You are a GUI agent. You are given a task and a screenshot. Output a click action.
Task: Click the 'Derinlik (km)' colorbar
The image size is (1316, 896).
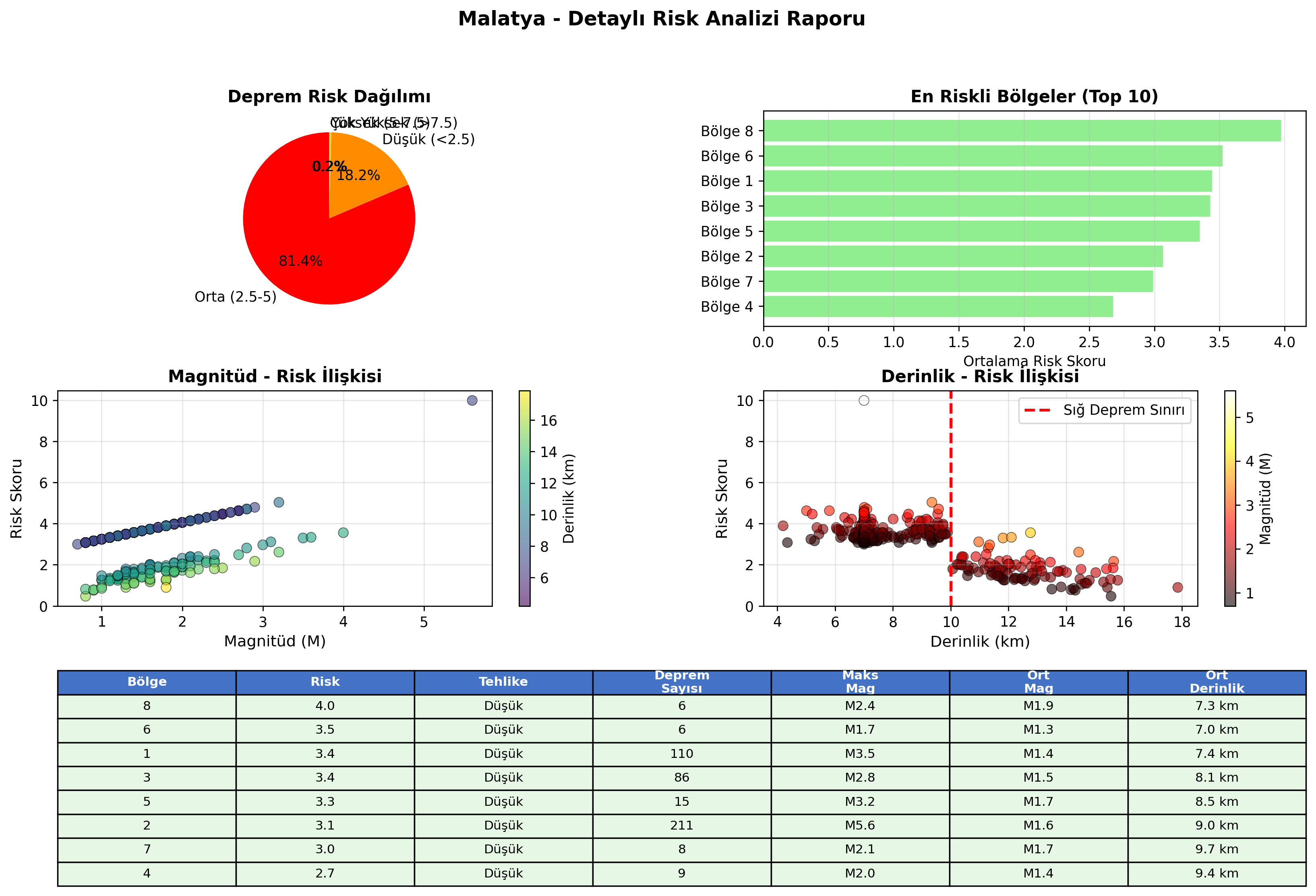525,499
